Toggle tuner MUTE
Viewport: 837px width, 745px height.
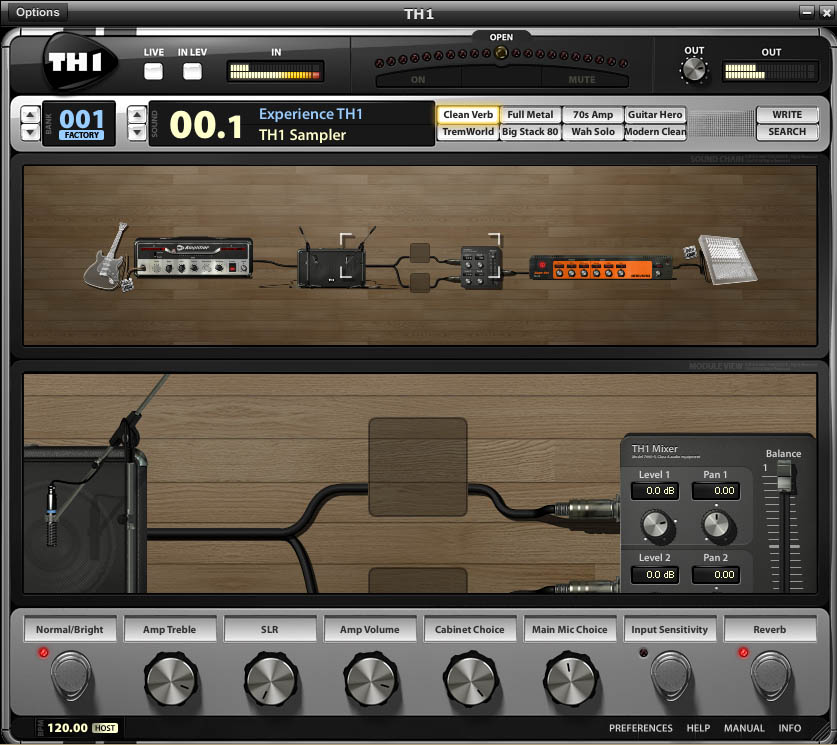[x=582, y=80]
